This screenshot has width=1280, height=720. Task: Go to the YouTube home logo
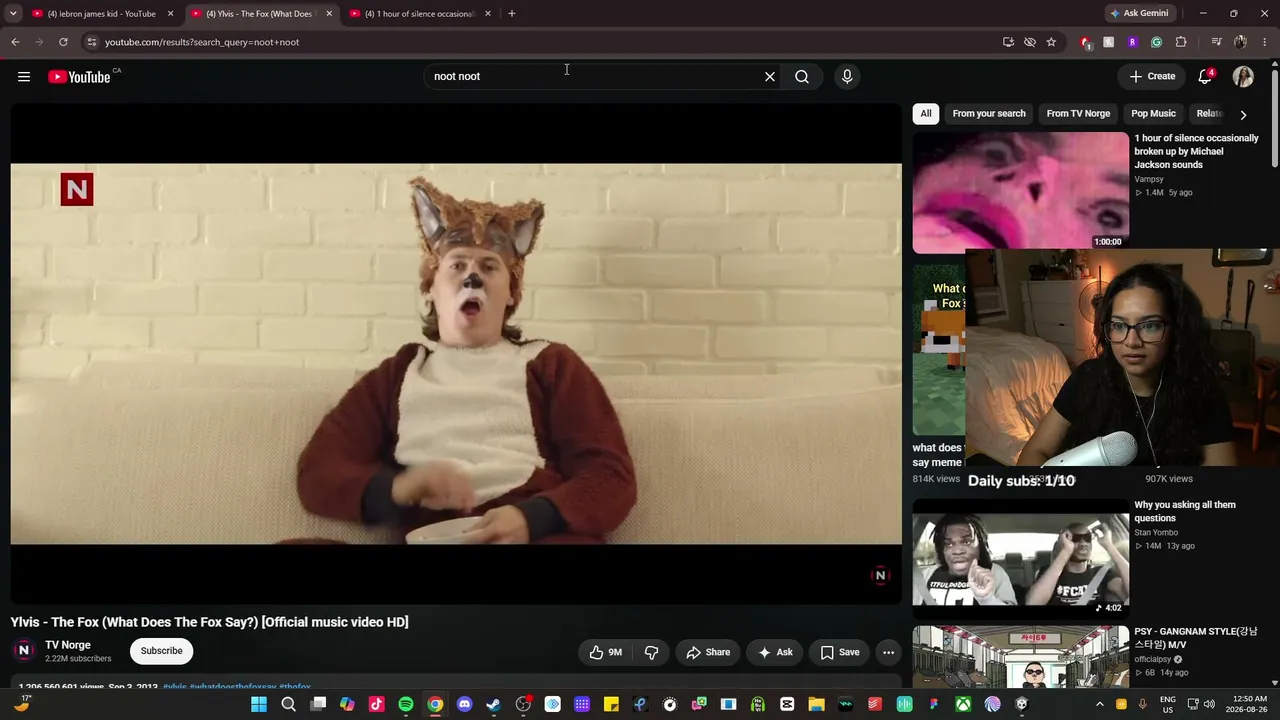pyautogui.click(x=79, y=77)
